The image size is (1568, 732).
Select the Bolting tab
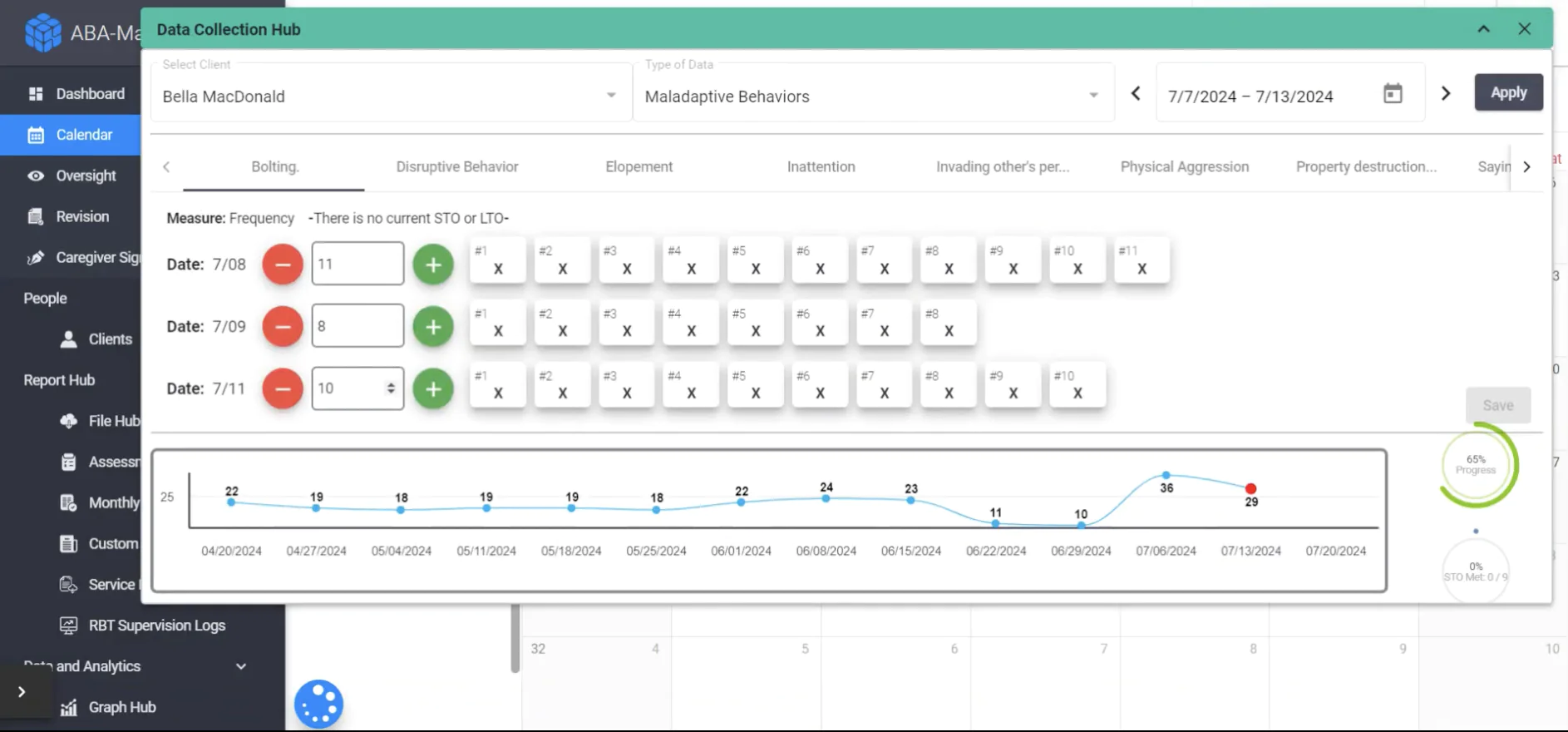point(274,166)
